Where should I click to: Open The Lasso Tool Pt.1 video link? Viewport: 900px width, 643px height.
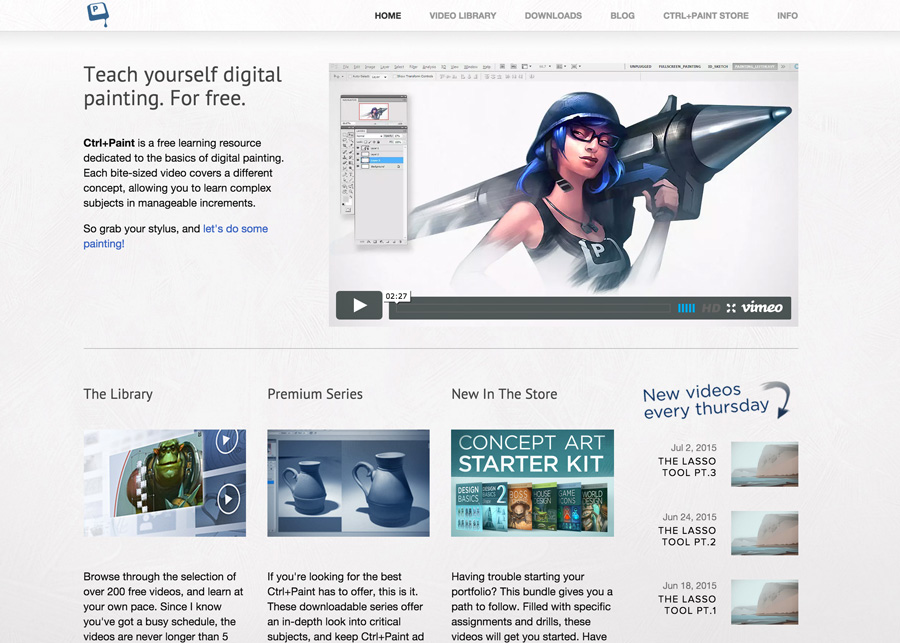pos(688,605)
